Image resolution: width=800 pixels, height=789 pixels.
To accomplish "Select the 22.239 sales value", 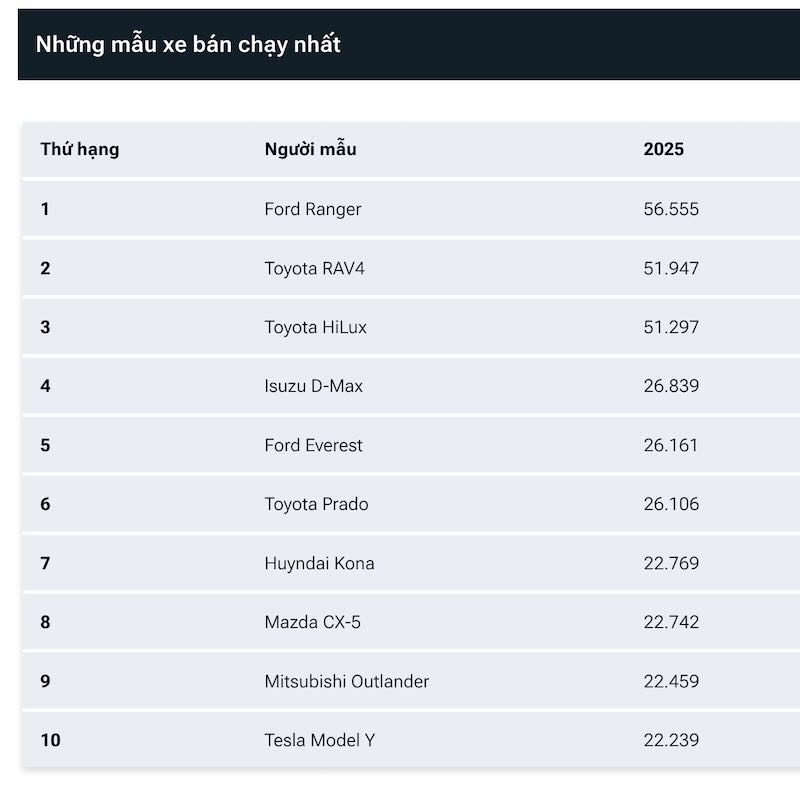I will 671,740.
